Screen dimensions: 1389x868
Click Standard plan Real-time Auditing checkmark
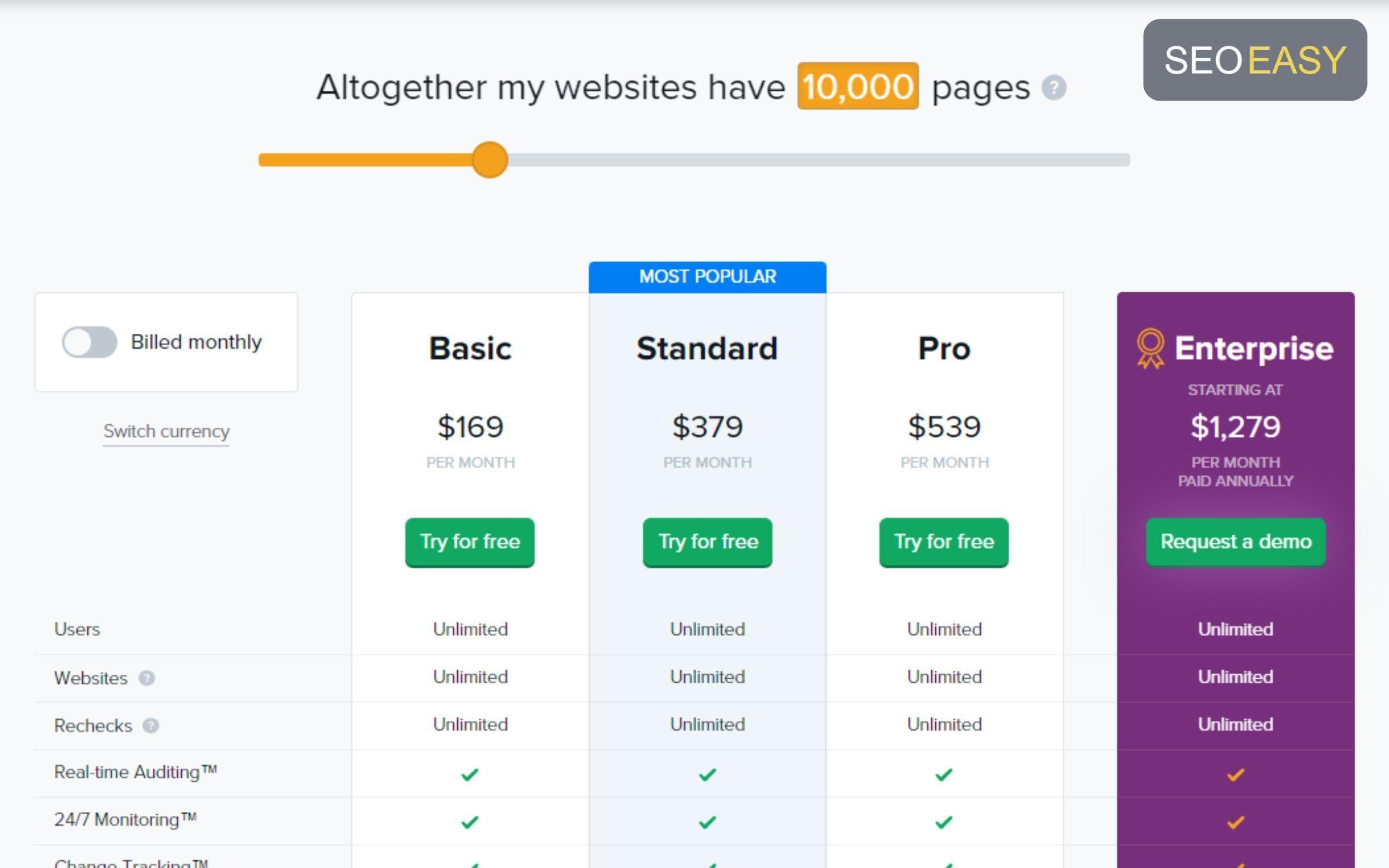coord(707,774)
